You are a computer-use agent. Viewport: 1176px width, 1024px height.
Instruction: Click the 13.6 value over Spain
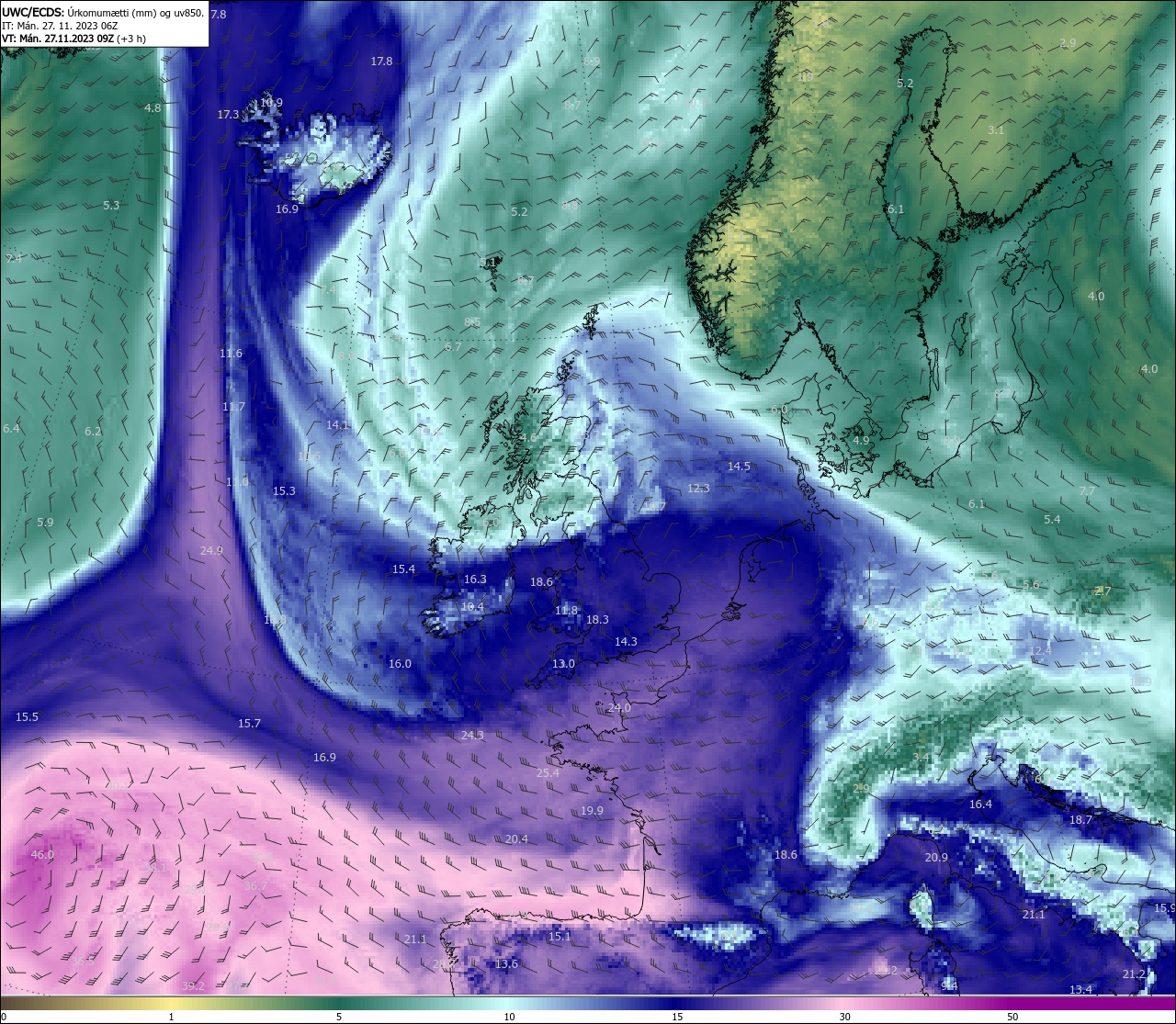pos(506,964)
